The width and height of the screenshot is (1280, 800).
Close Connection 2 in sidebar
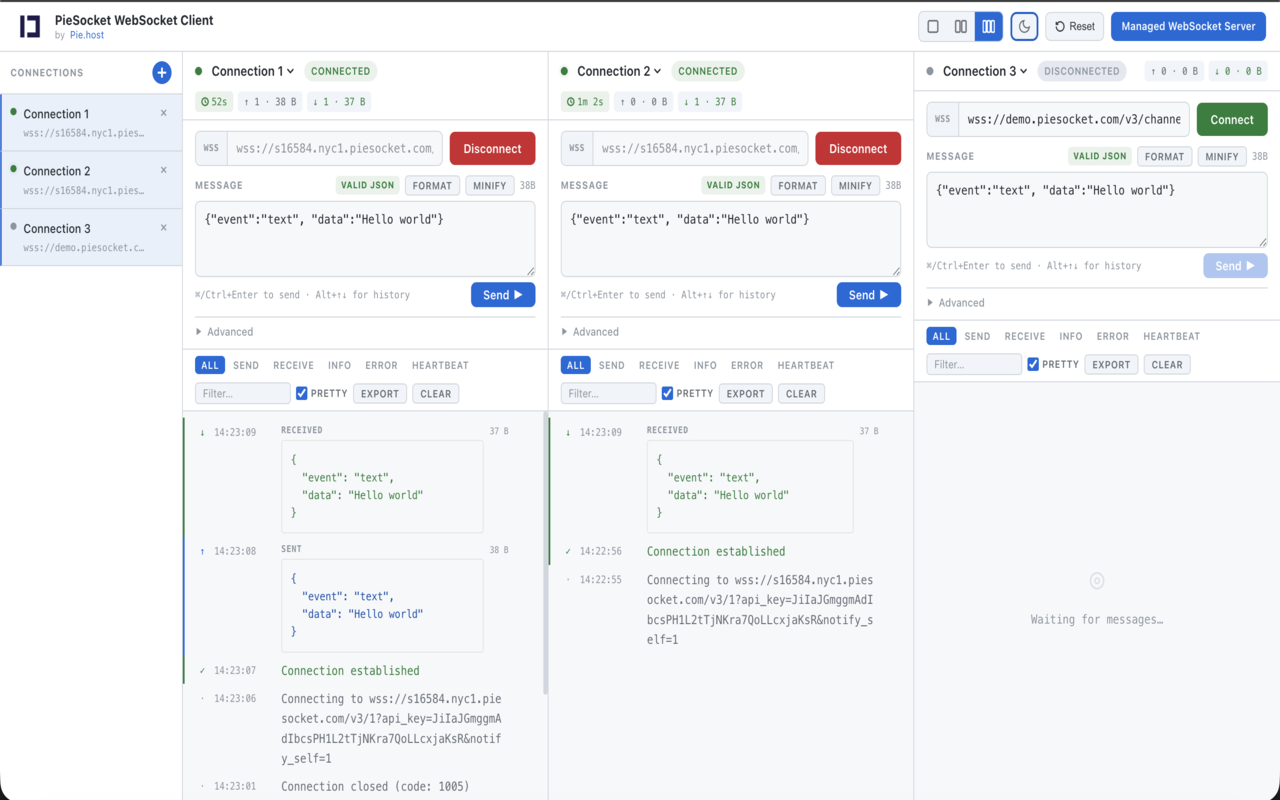click(x=164, y=170)
